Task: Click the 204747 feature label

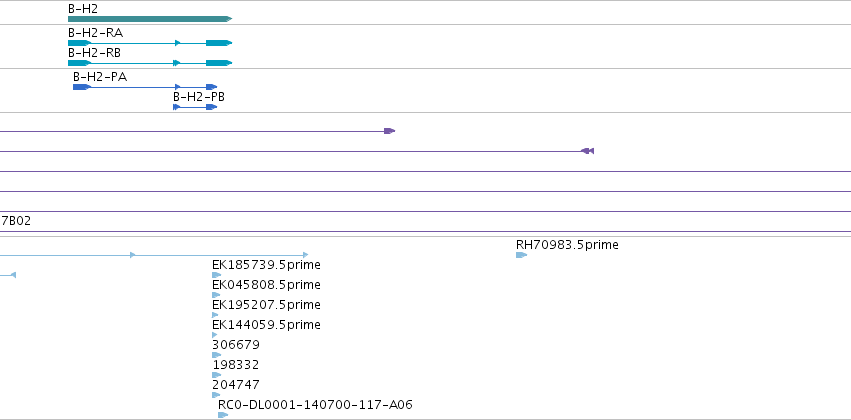Action: point(236,385)
